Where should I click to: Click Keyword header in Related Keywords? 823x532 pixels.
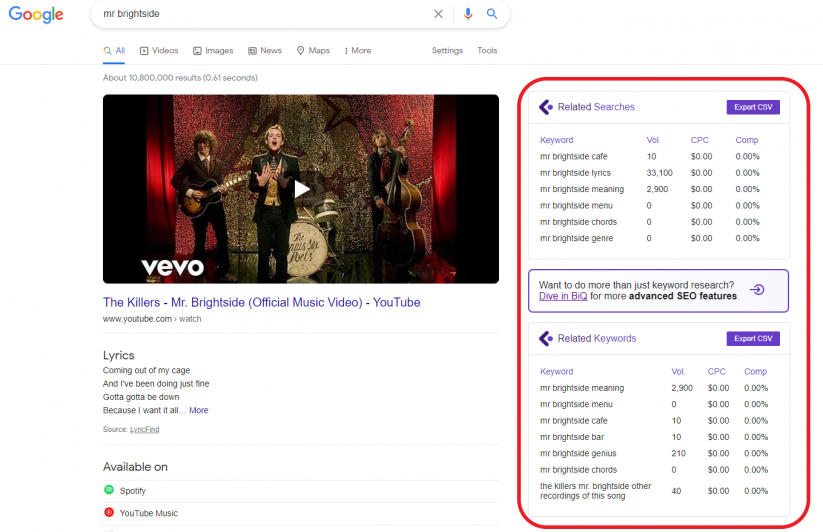[556, 371]
